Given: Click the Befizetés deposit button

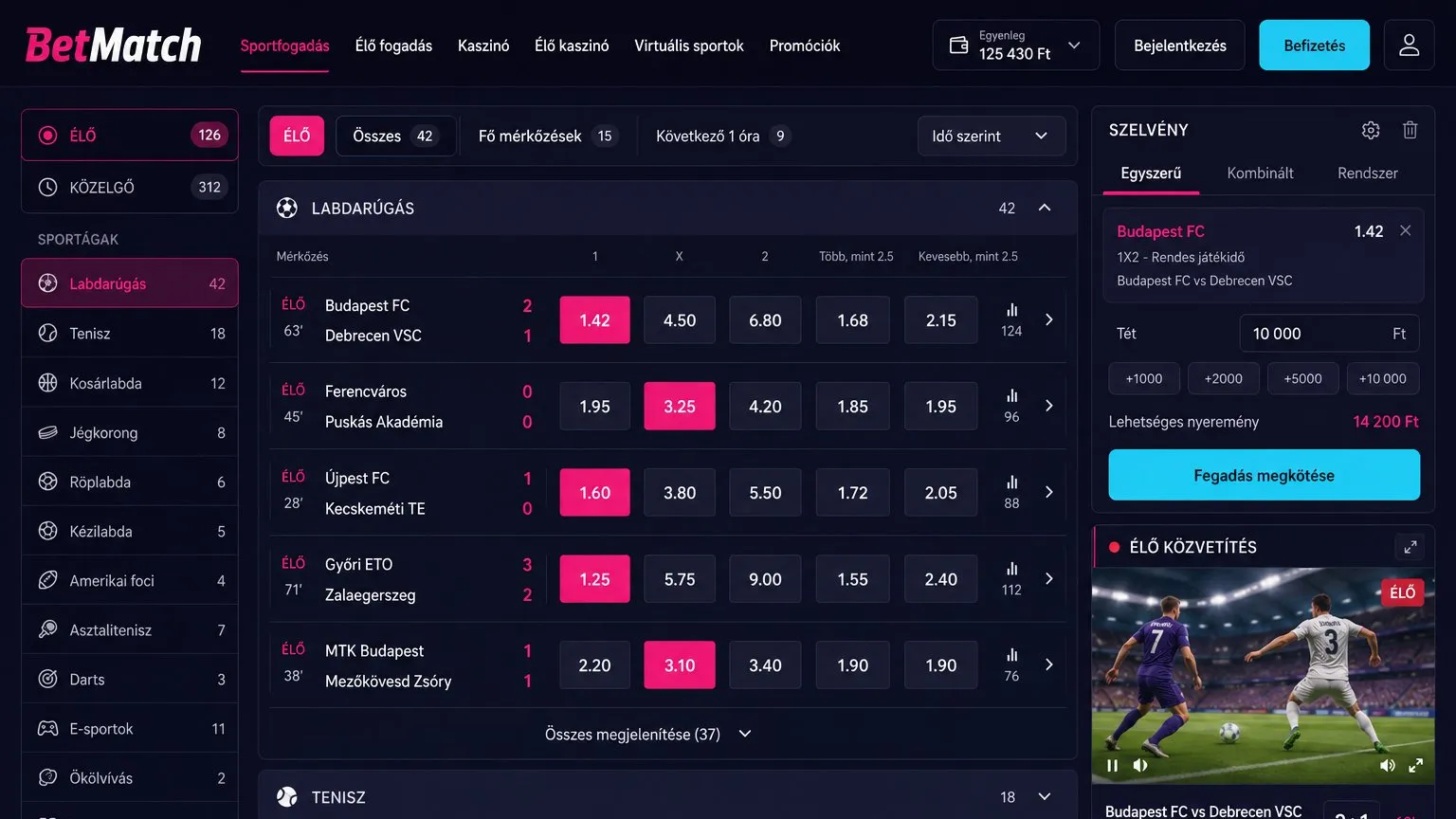Looking at the screenshot, I should (1314, 45).
